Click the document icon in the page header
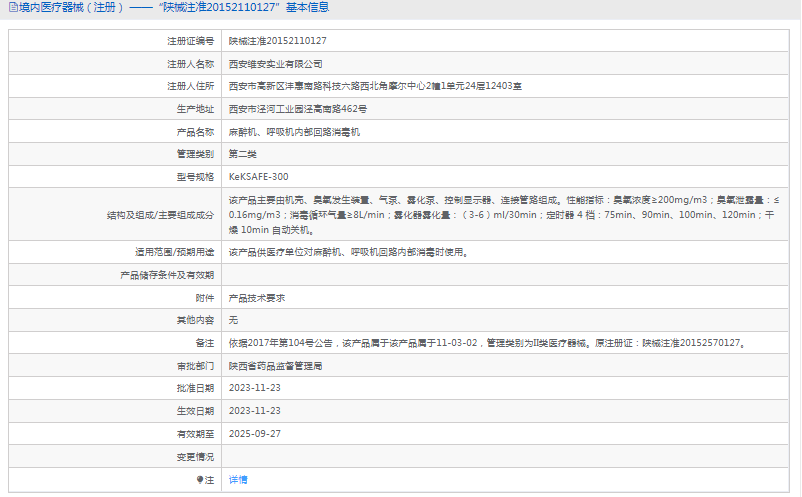Image resolution: width=802 pixels, height=497 pixels. [11, 8]
